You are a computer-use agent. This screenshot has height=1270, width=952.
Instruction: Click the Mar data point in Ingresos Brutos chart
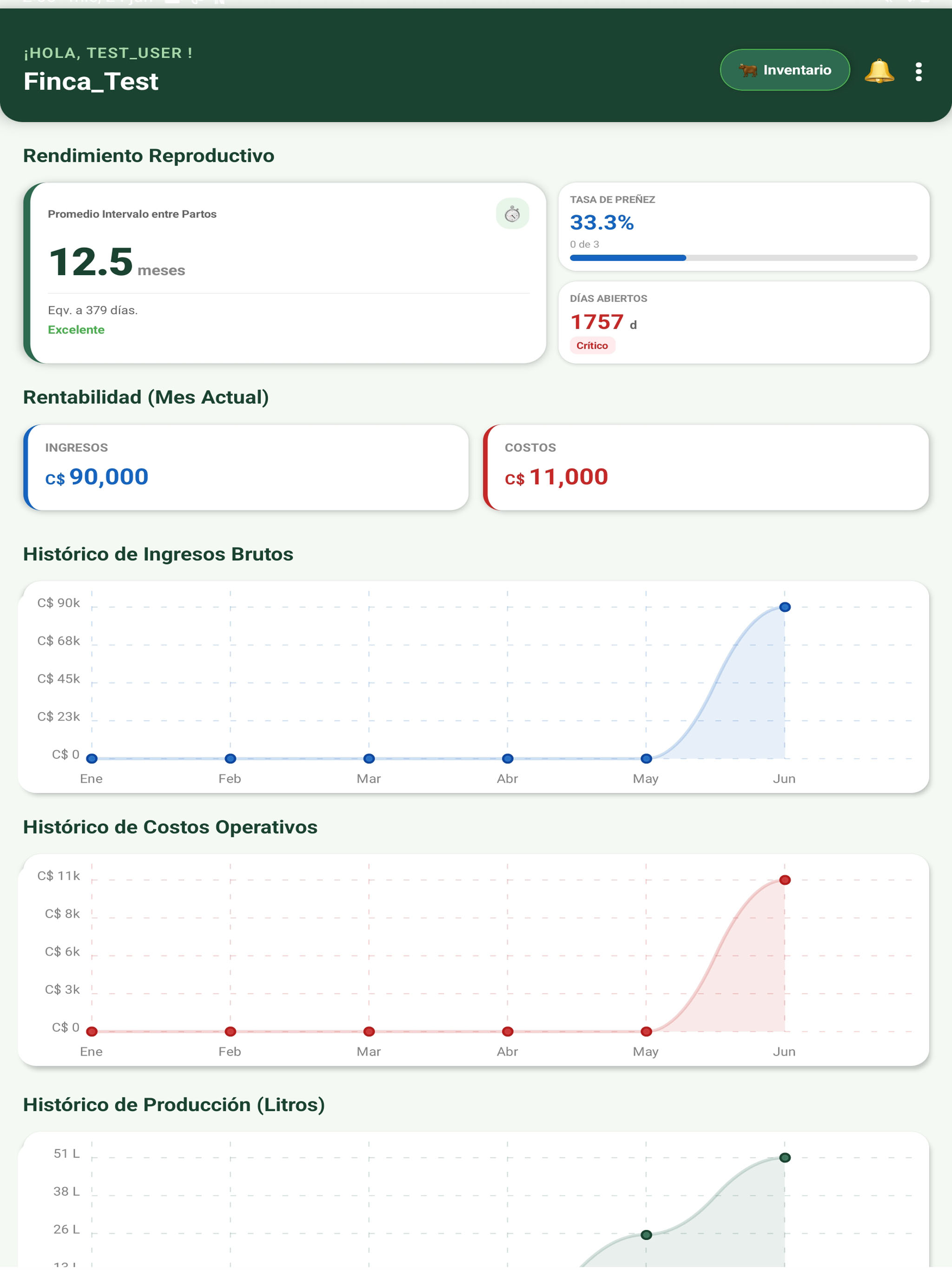[x=369, y=759]
